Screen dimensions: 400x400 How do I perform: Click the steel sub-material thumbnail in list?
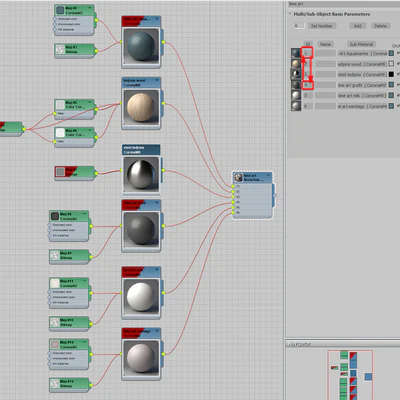point(296,74)
